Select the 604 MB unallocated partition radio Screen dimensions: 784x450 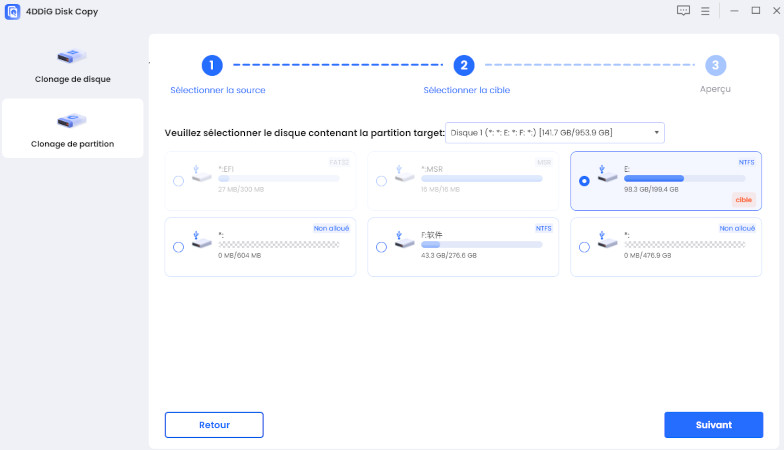(178, 247)
